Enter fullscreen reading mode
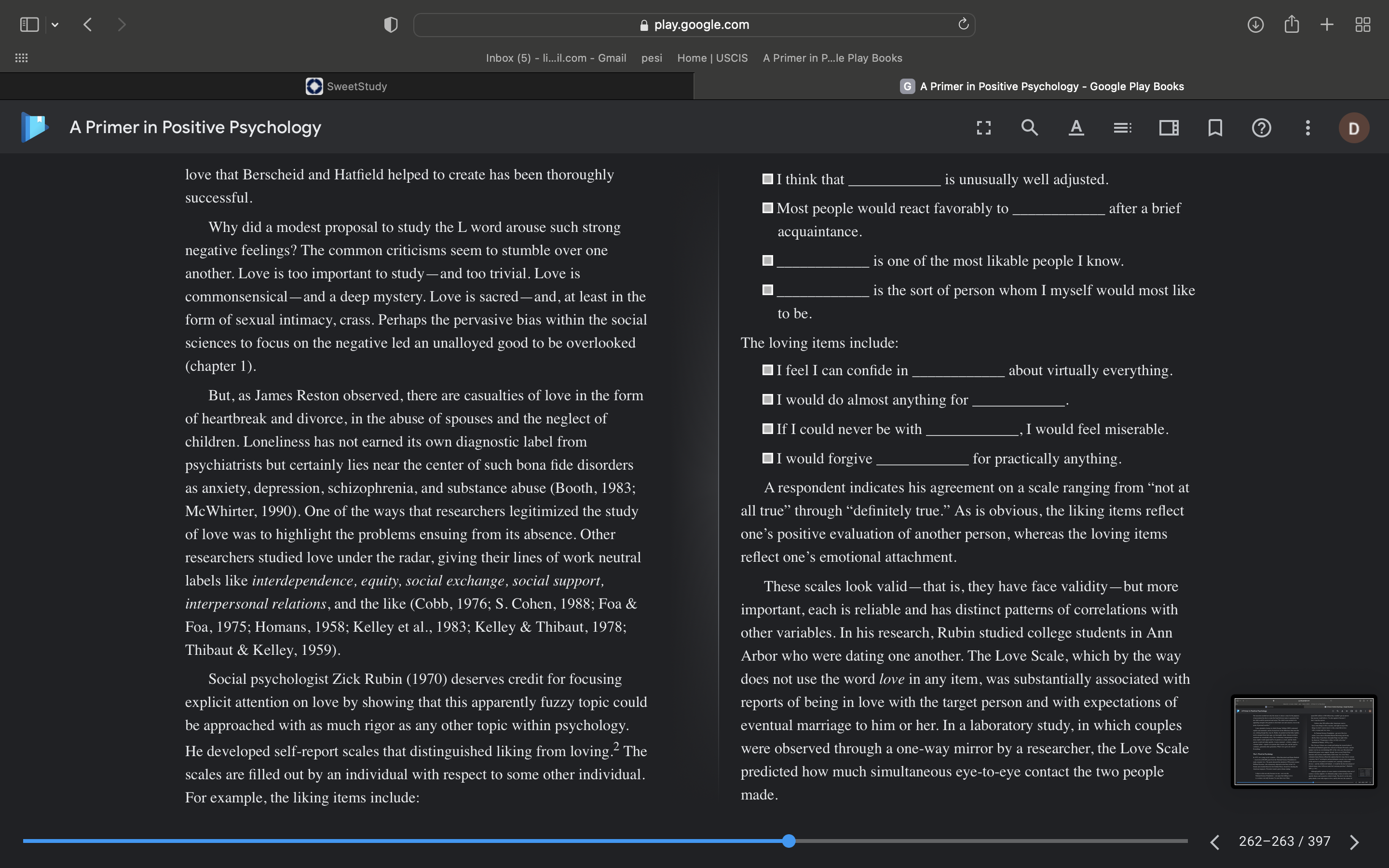The width and height of the screenshot is (1389, 868). point(984,127)
